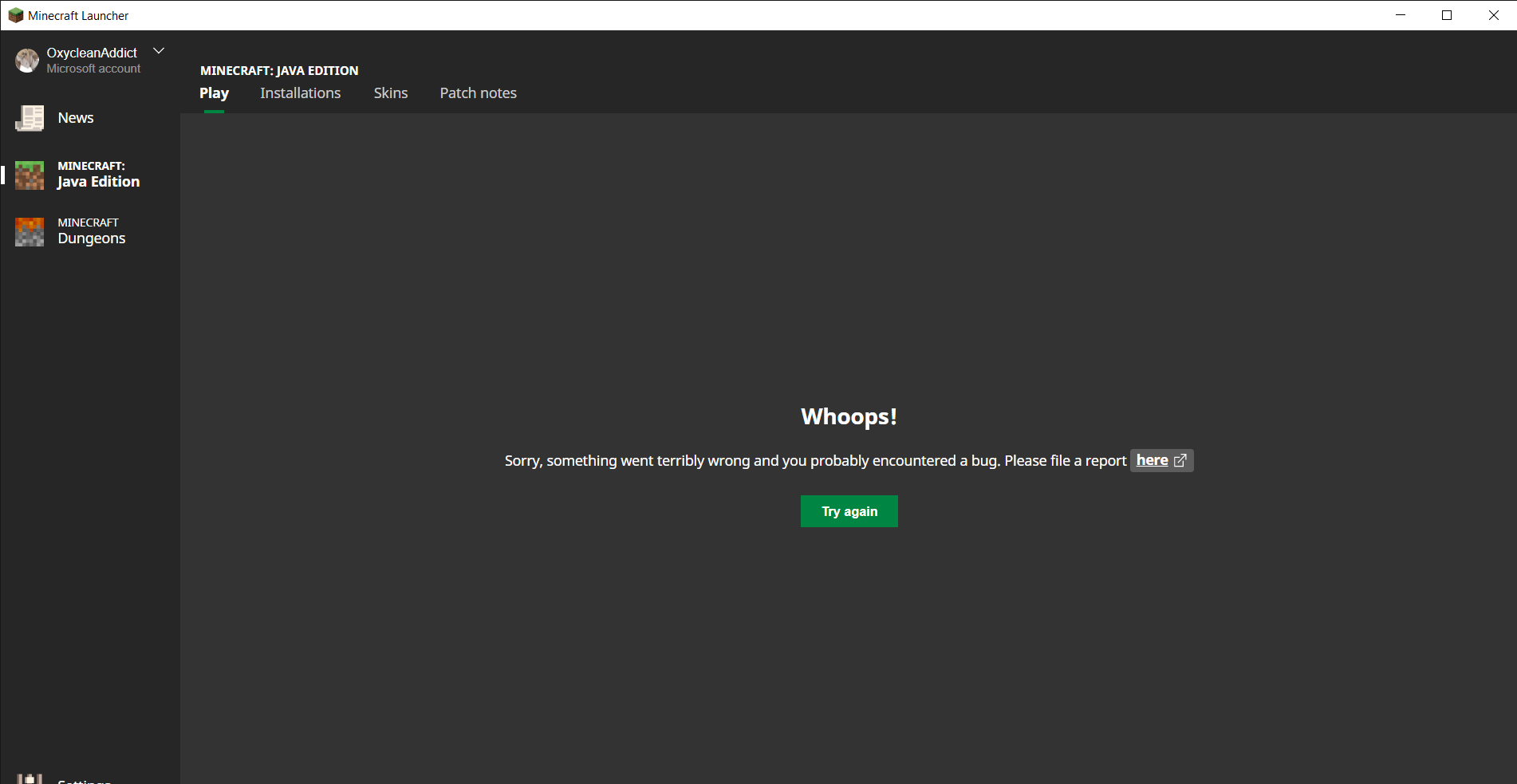The height and width of the screenshot is (784, 1517).
Task: Click the Minecraft Launcher title bar icon
Action: (x=15, y=15)
